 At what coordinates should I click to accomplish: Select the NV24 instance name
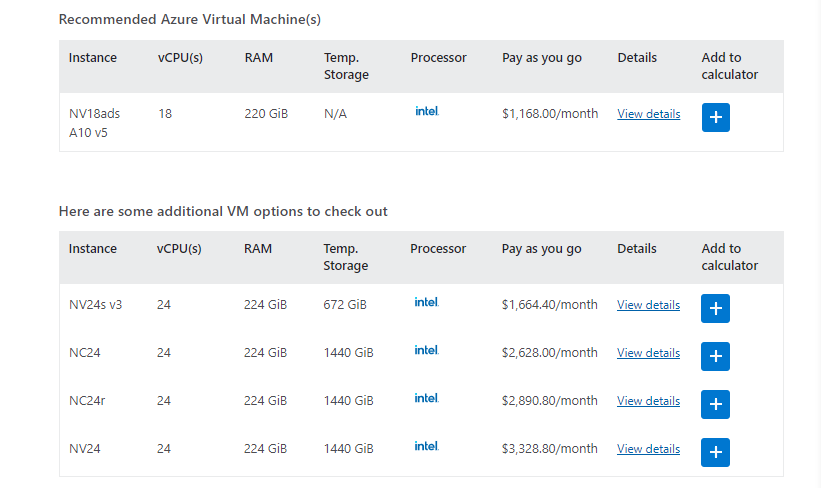[x=85, y=449]
